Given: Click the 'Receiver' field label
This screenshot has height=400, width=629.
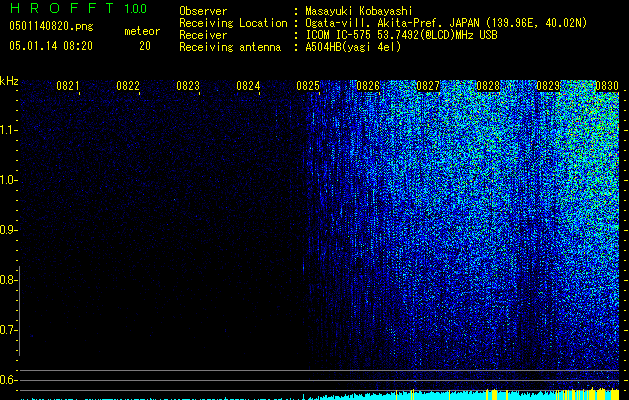Looking at the screenshot, I should click(x=203, y=35).
